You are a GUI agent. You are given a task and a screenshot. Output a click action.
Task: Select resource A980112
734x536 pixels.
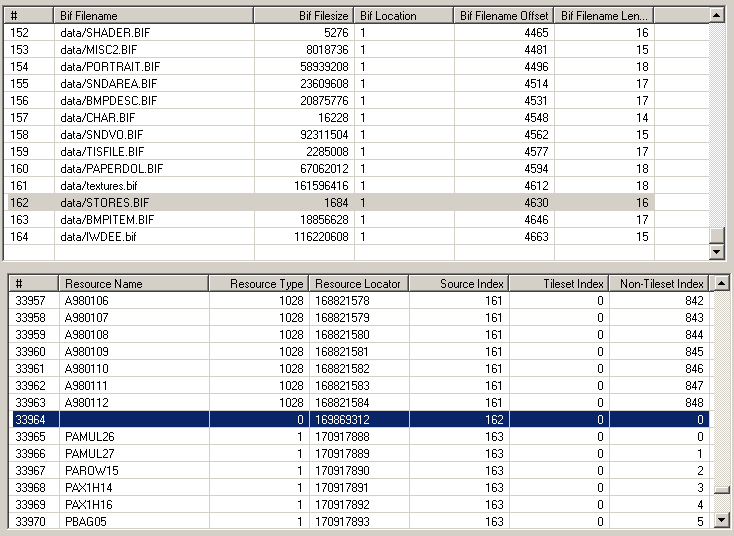[360, 403]
